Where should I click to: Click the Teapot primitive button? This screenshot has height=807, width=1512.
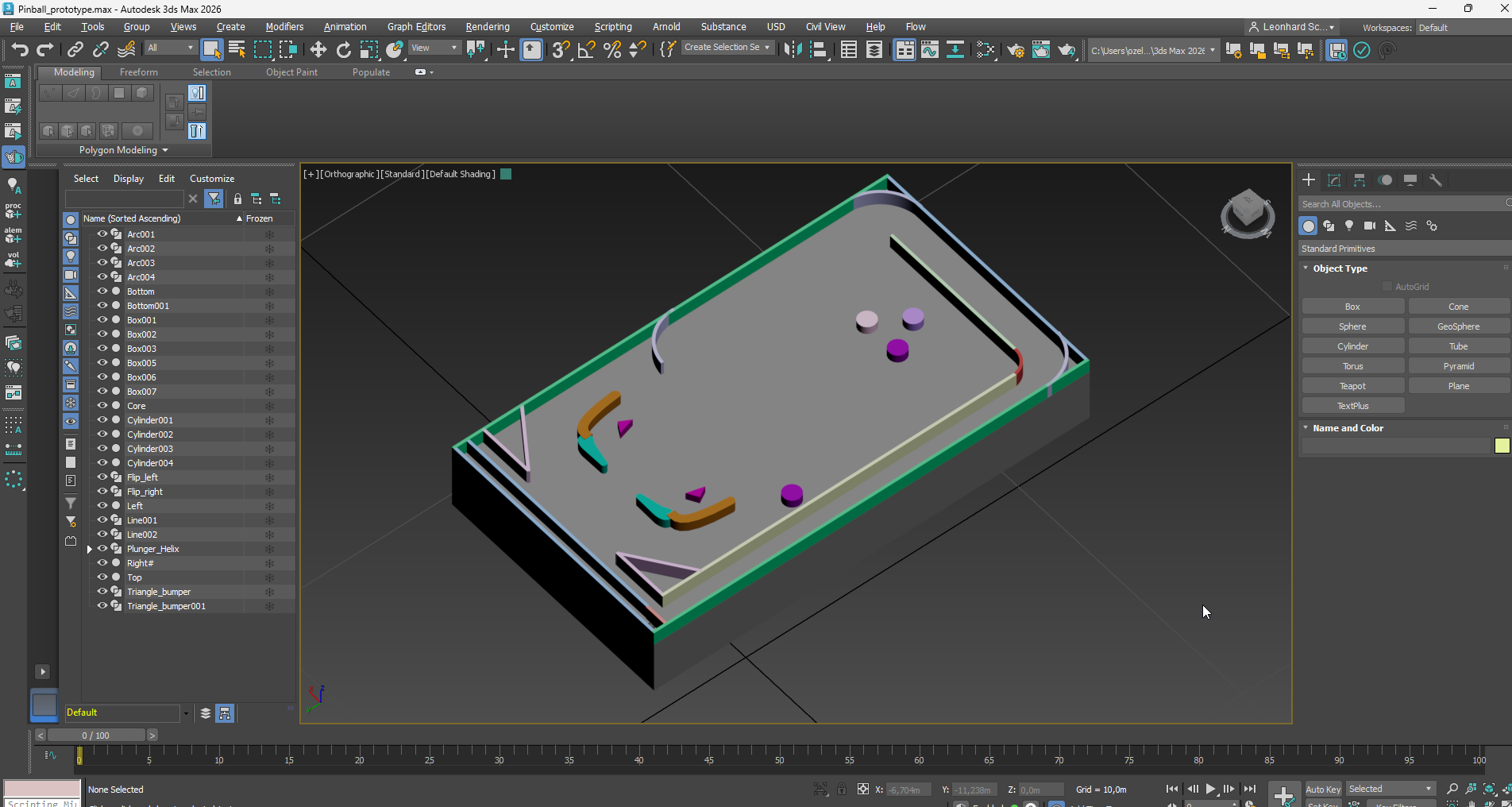tap(1352, 385)
